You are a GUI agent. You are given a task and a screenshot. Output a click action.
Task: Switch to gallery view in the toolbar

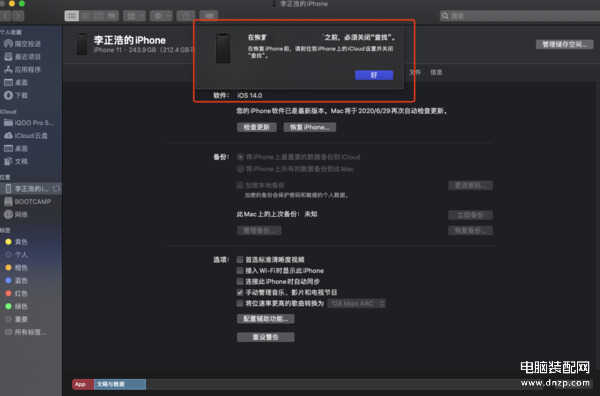112,16
